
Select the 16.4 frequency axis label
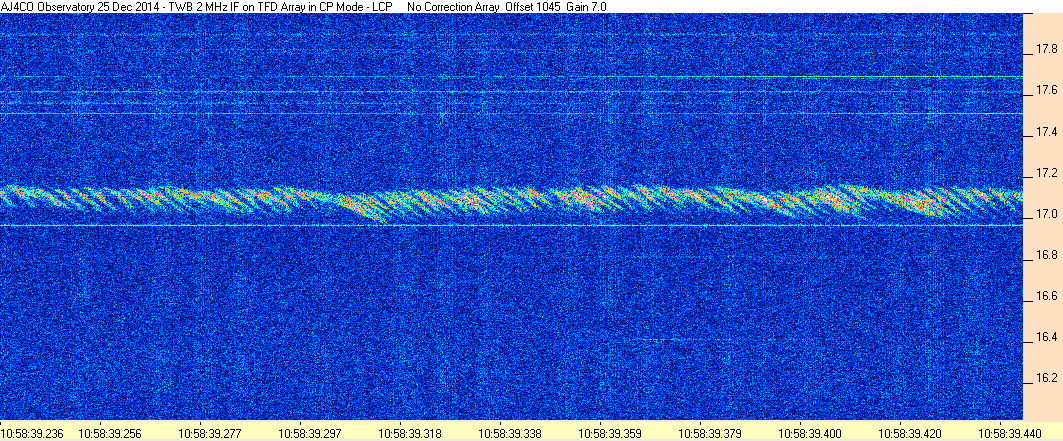(x=1046, y=337)
